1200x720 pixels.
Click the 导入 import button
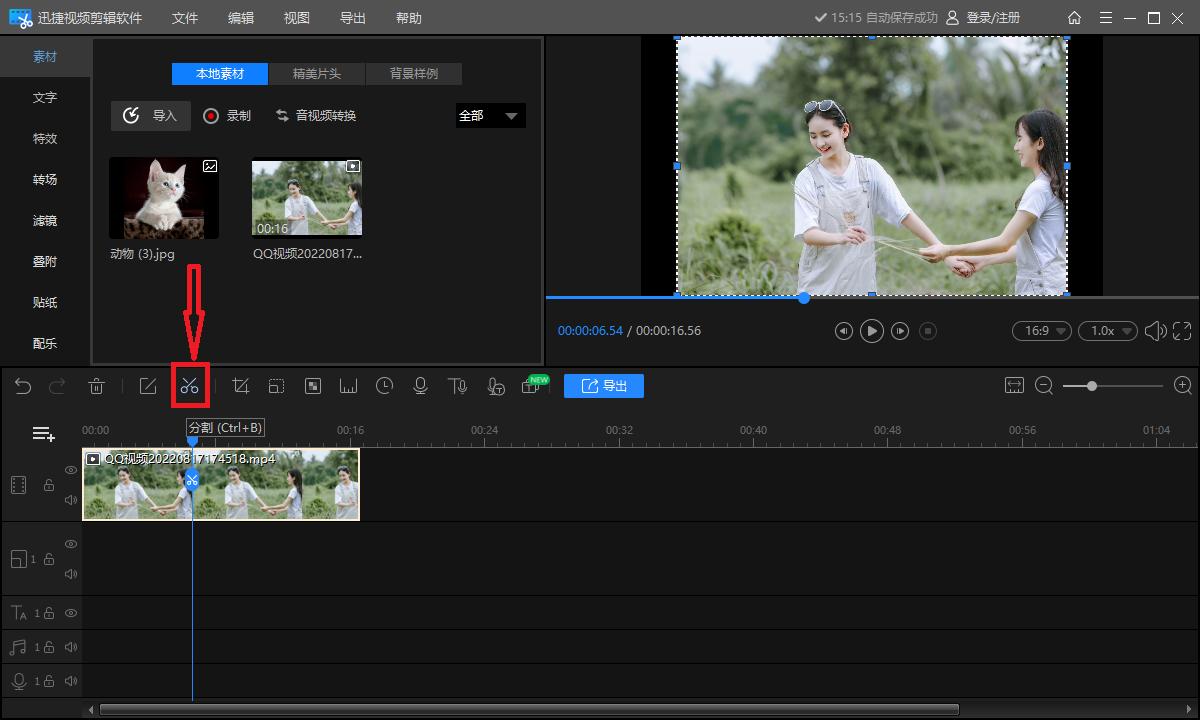[150, 116]
